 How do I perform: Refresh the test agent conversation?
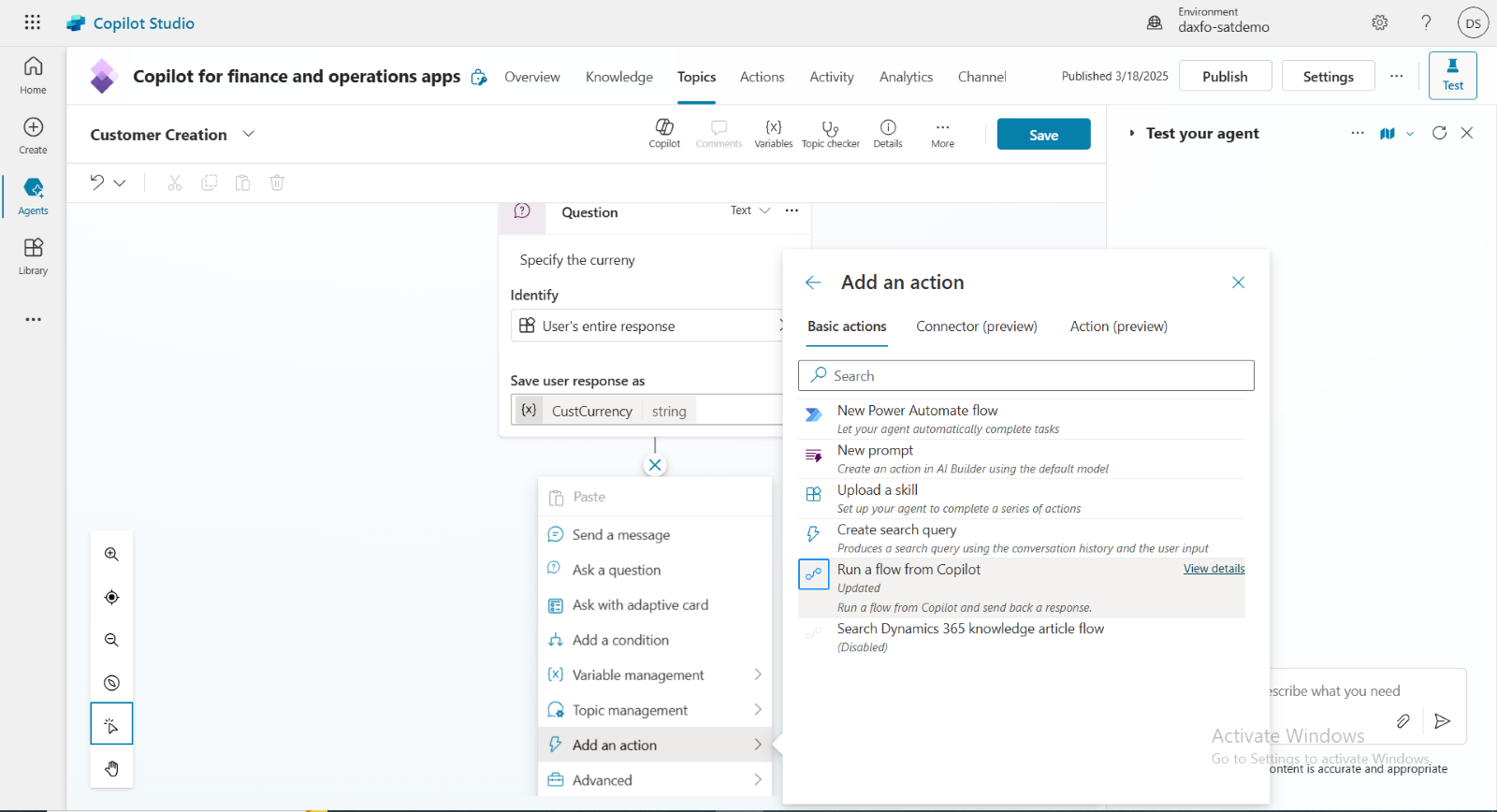(x=1439, y=133)
